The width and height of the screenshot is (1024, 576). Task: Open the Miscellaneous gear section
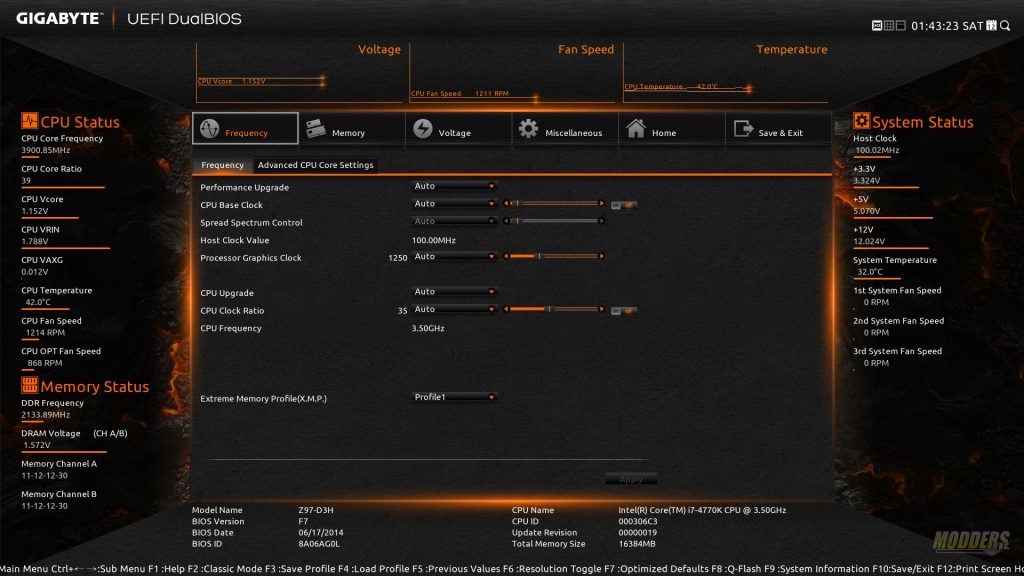[528, 129]
